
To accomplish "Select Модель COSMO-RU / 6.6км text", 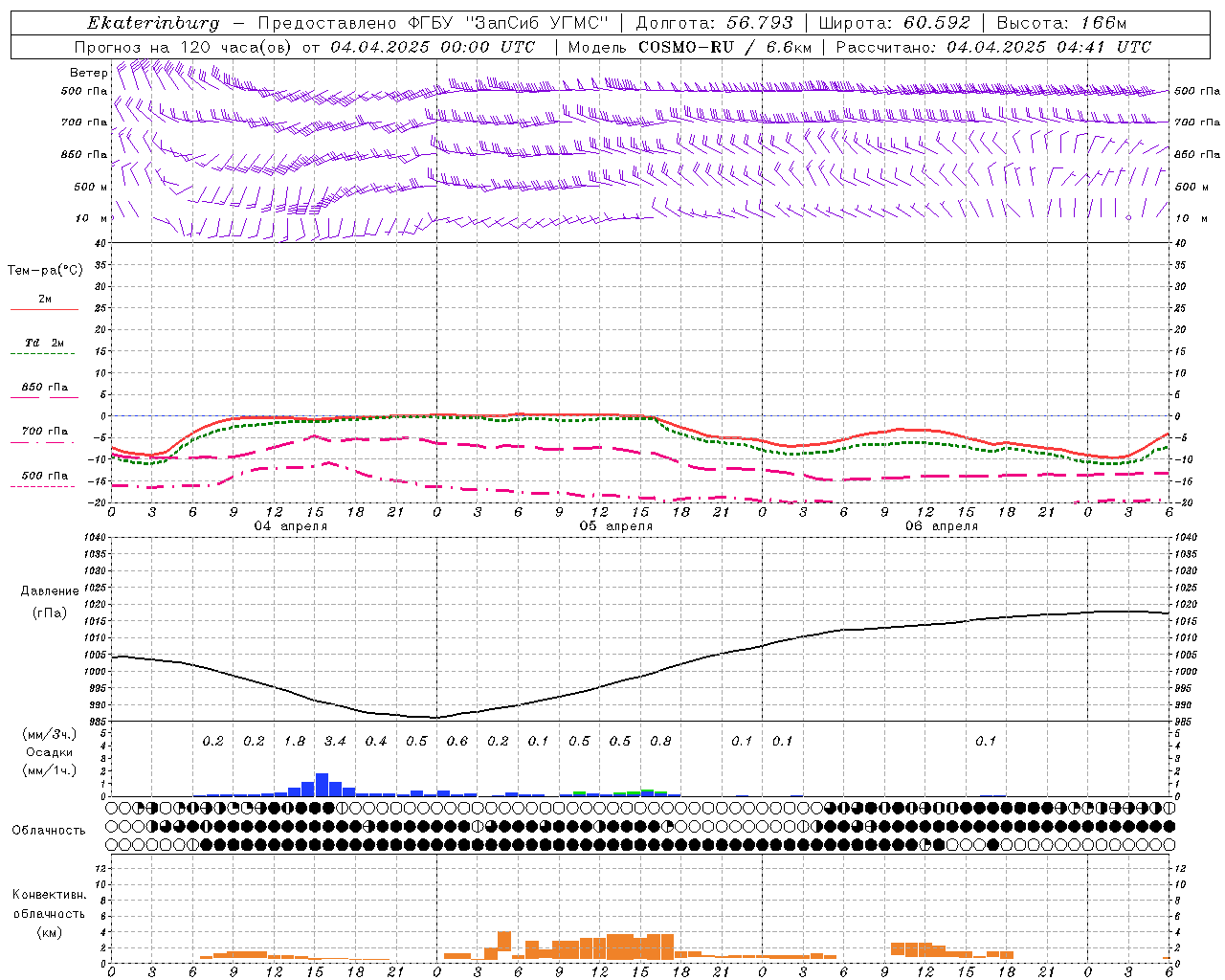I will coord(689,47).
